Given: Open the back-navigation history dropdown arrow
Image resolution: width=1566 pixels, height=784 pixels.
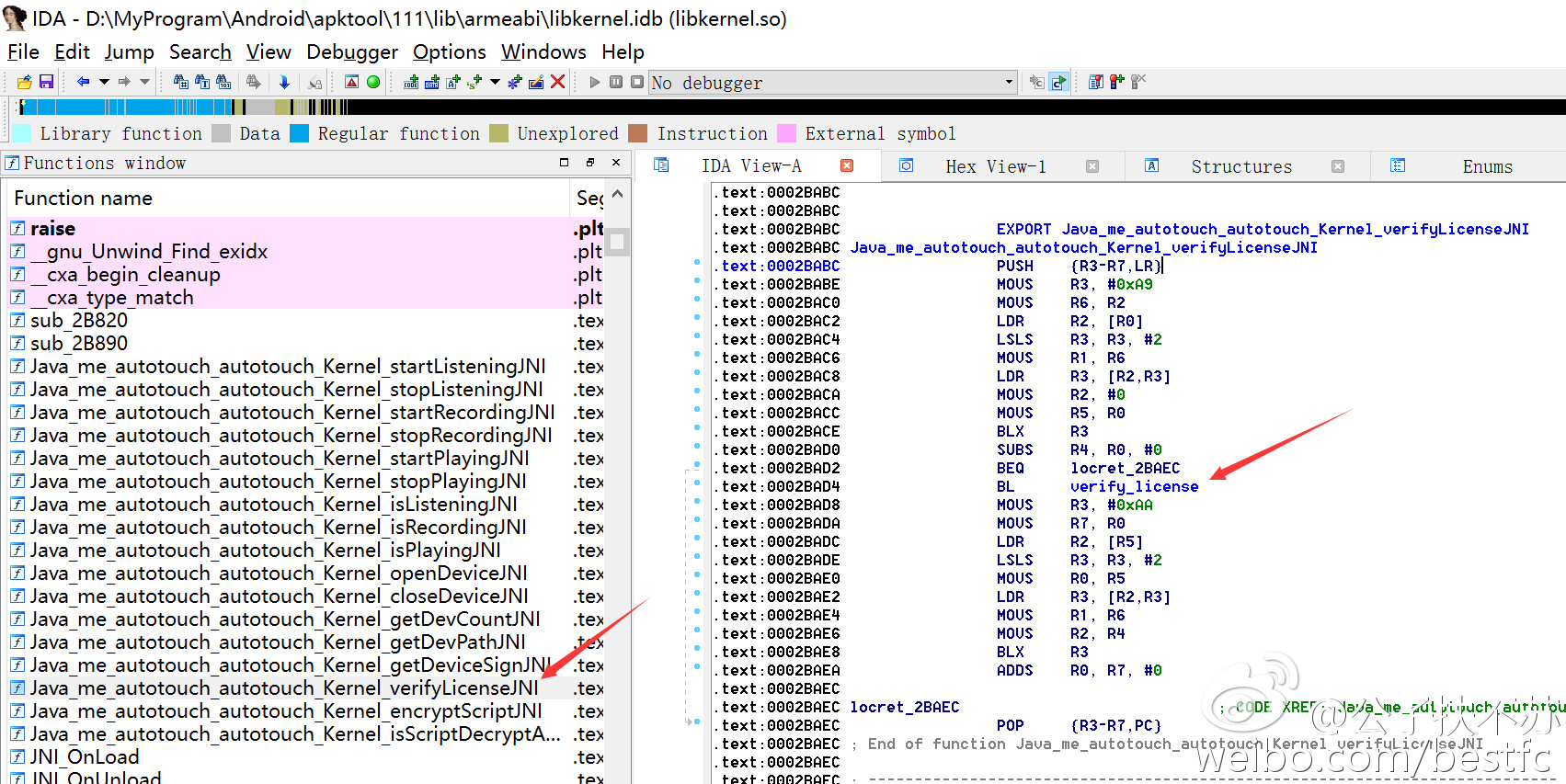Looking at the screenshot, I should (104, 82).
